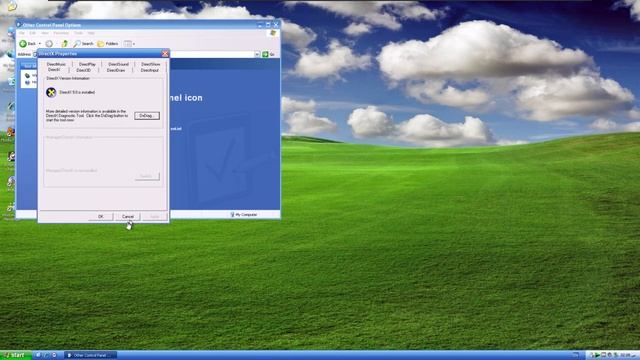Close the DirectX Properties dialog with red X
Screen dimensions: 640x360
click(x=165, y=53)
